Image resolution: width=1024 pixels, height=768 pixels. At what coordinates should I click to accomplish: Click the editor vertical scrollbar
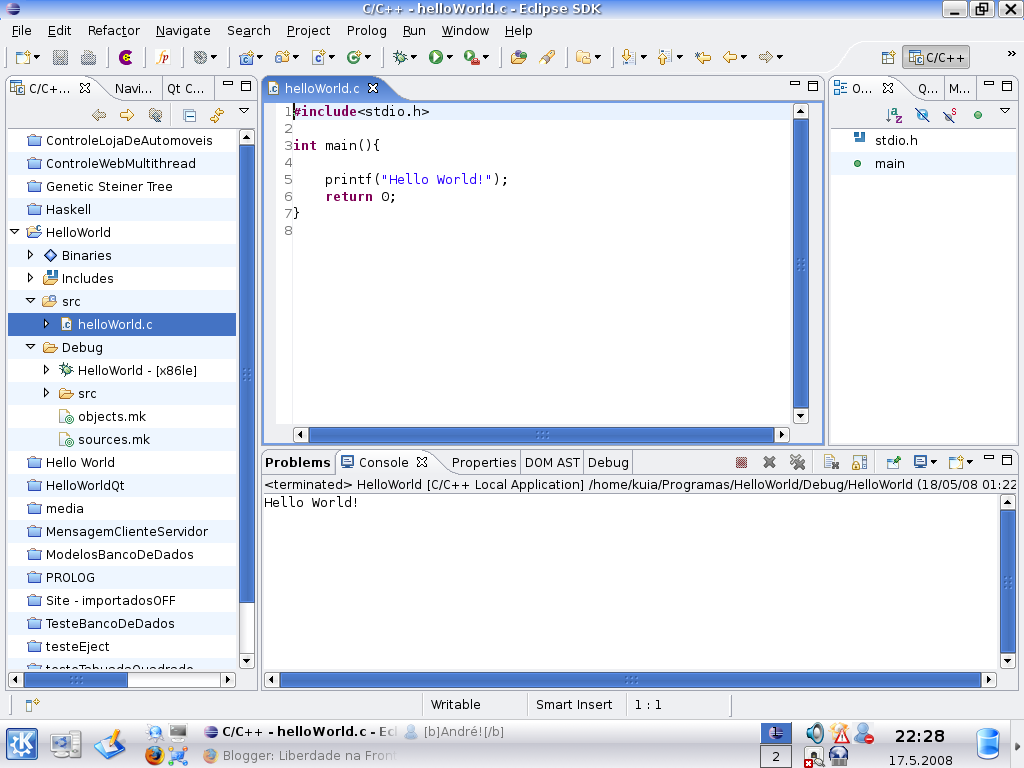coord(801,263)
